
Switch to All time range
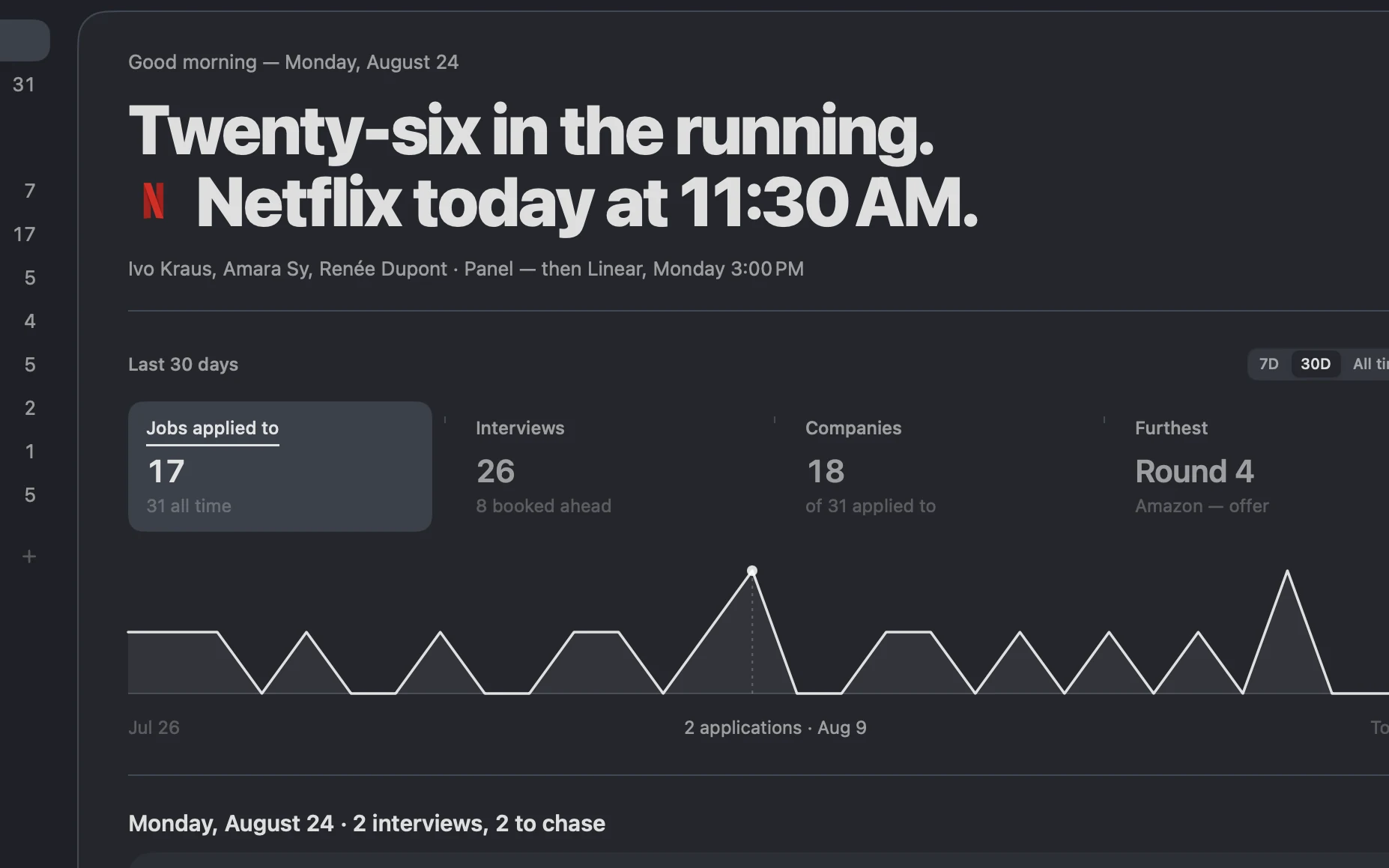pyautogui.click(x=1370, y=364)
